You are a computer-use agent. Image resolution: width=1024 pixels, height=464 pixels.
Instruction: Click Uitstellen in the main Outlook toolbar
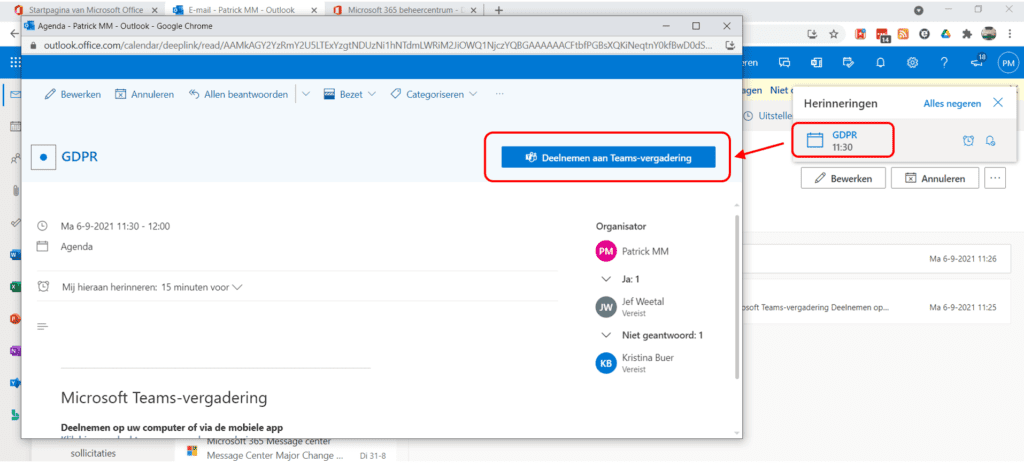point(767,115)
